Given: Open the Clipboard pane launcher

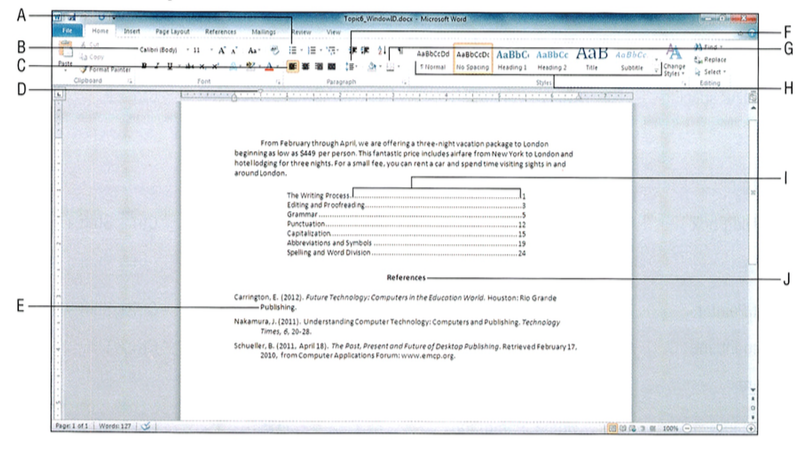Looking at the screenshot, I should coord(130,82).
